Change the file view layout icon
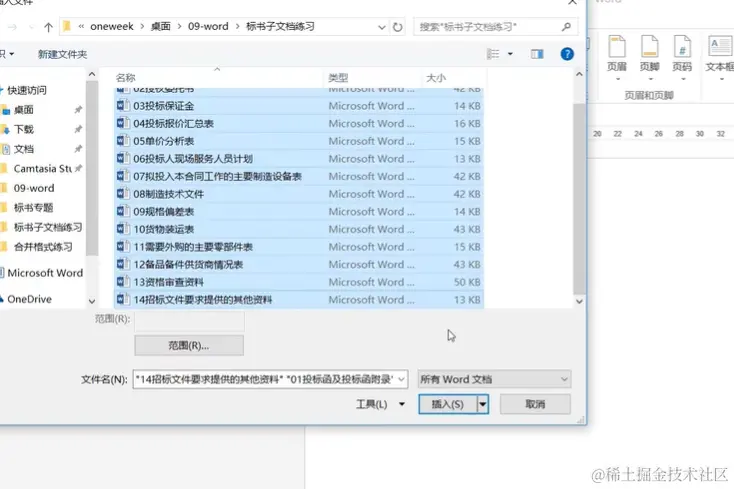 pyautogui.click(x=493, y=54)
